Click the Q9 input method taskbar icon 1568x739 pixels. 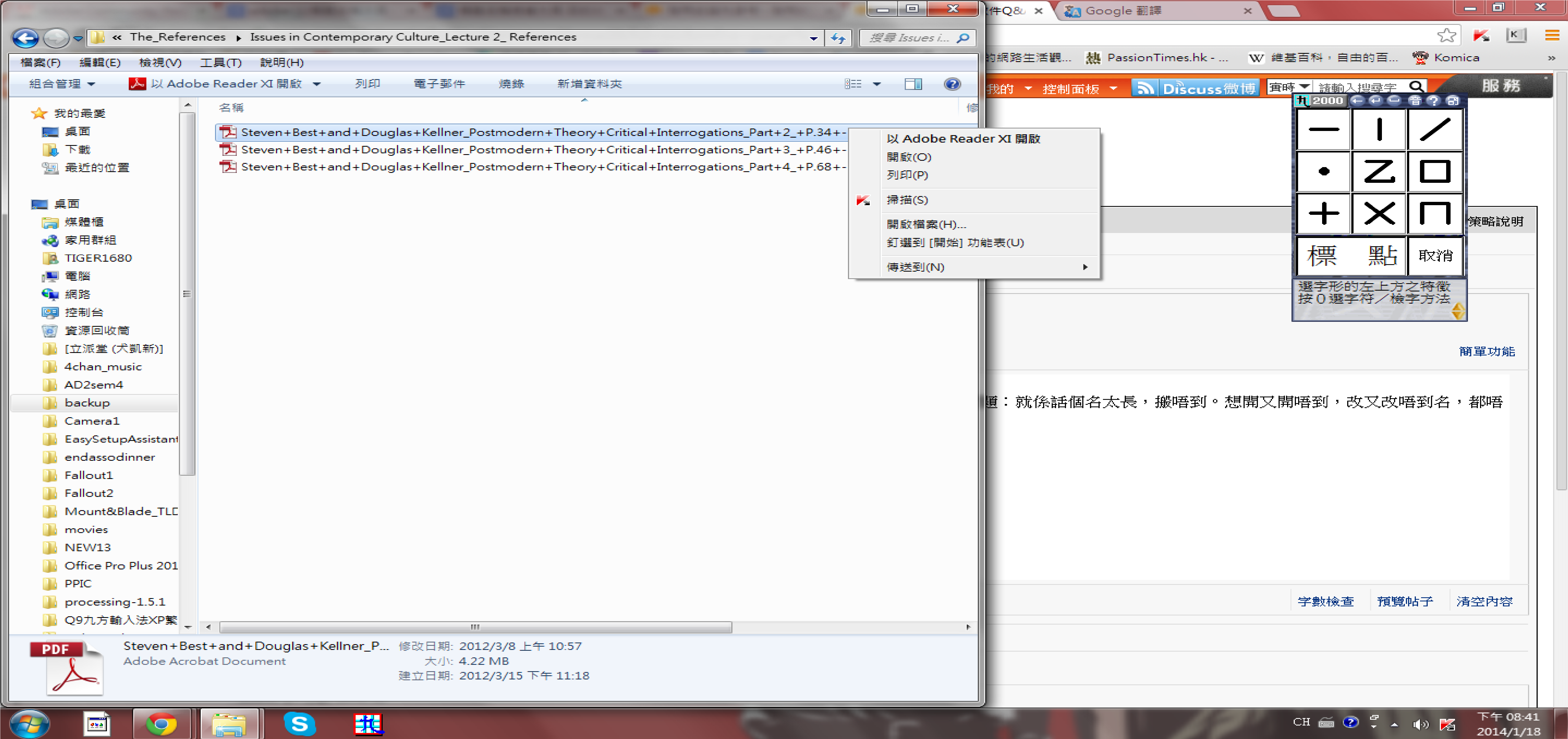368,724
